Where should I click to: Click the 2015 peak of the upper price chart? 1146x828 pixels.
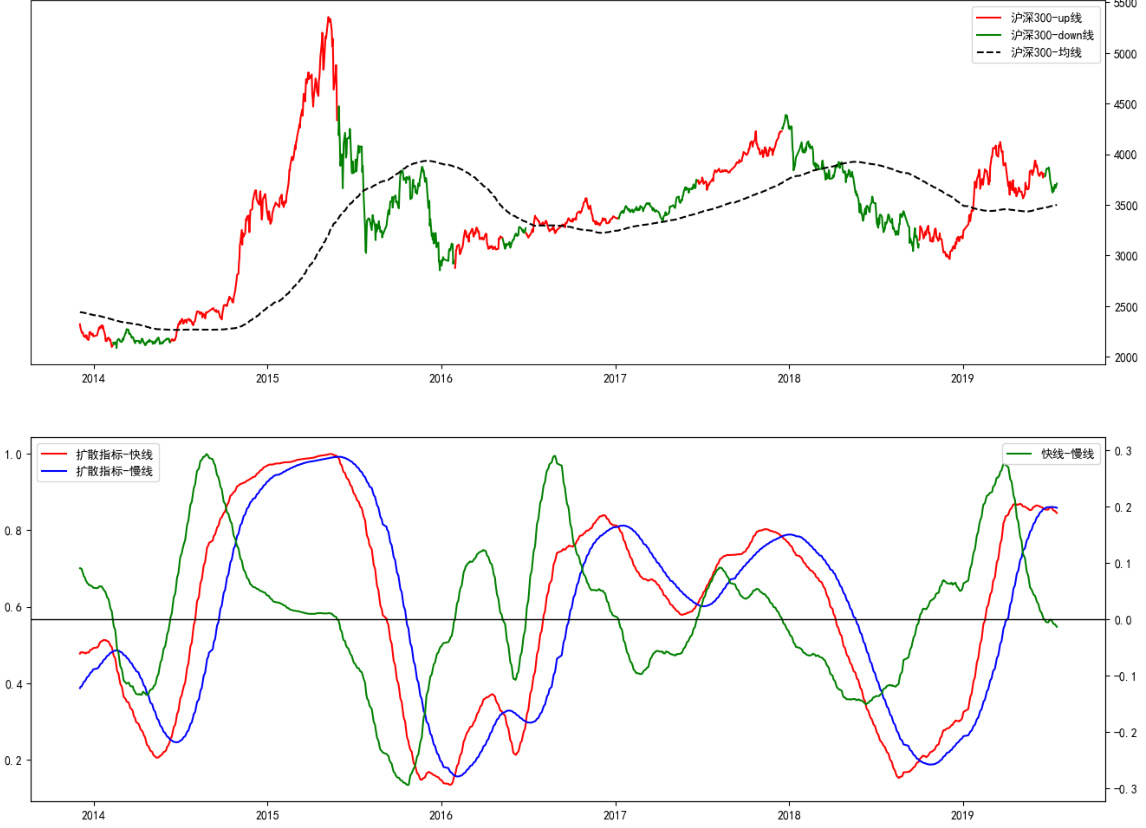click(328, 18)
